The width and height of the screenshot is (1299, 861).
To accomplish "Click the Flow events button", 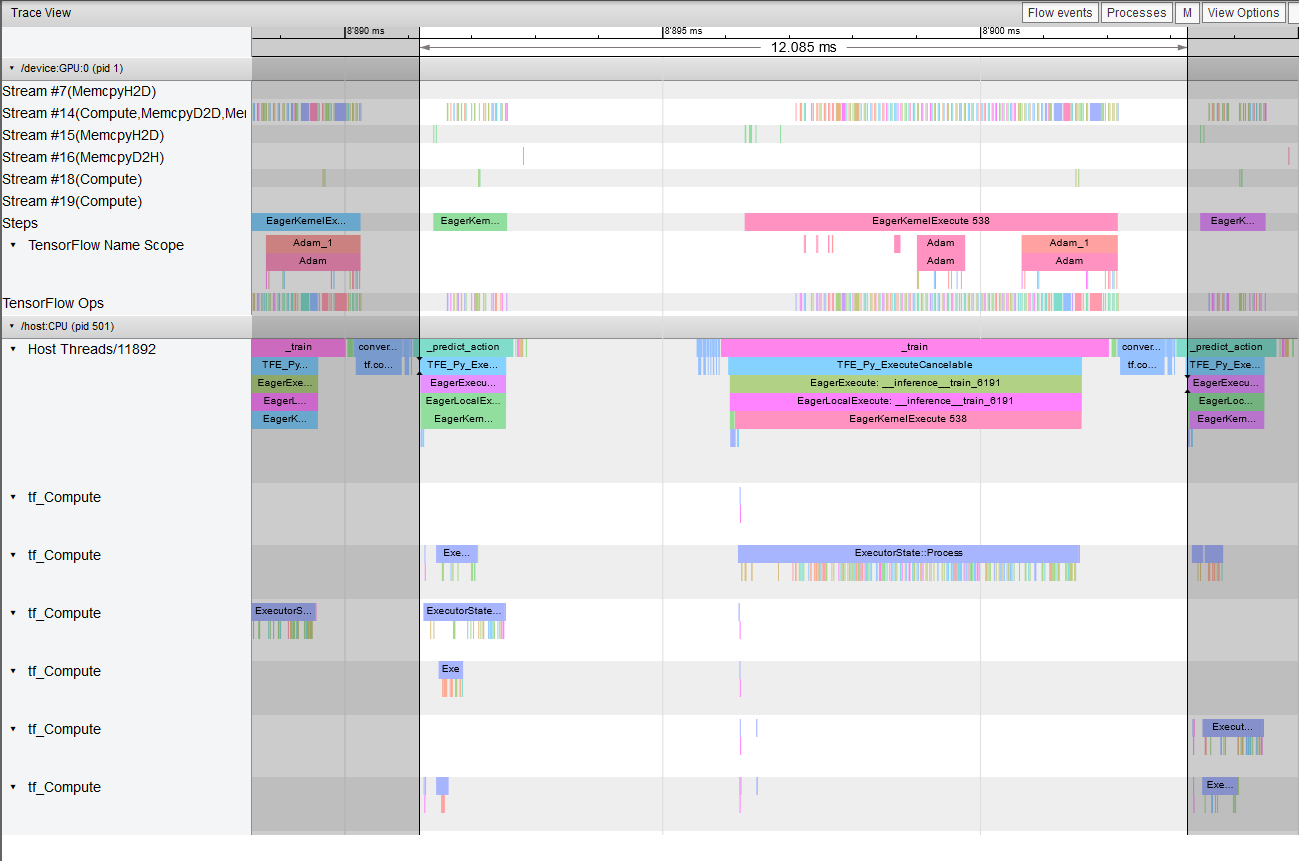I will click(x=1059, y=12).
